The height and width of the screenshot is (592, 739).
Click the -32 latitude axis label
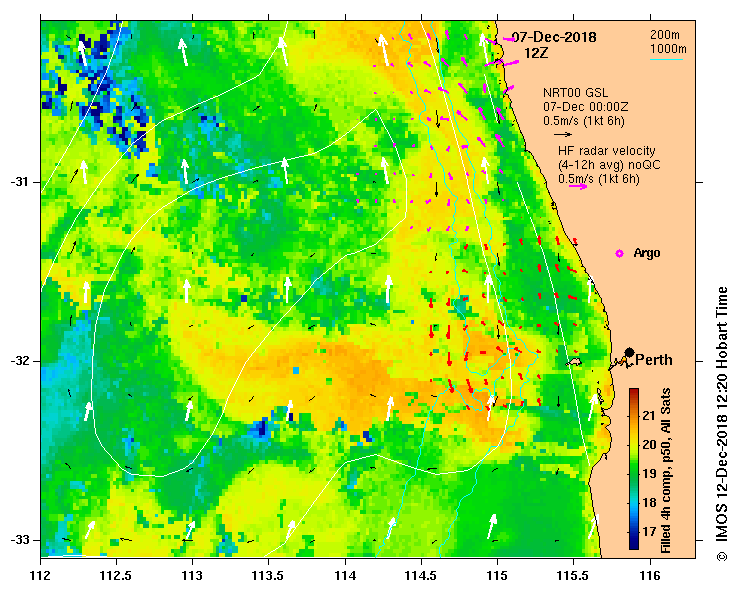(20, 361)
